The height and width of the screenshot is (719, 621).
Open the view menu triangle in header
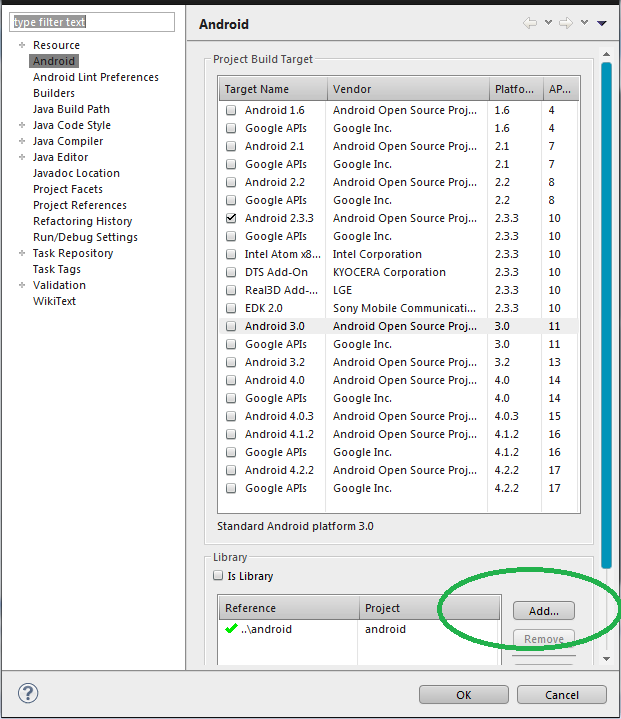[602, 23]
